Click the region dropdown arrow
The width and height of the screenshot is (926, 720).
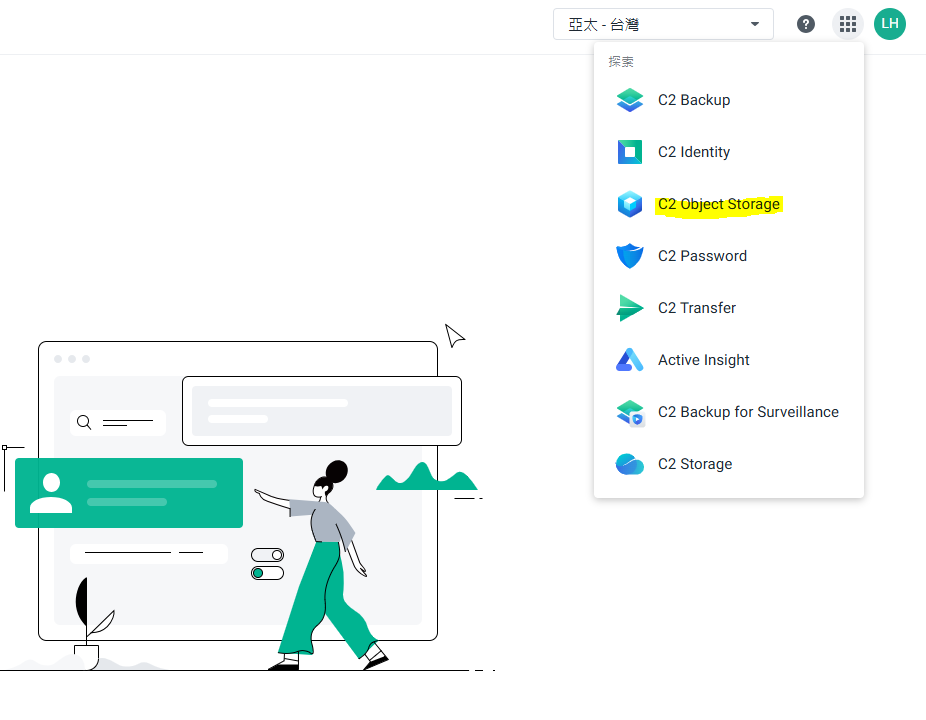[755, 24]
